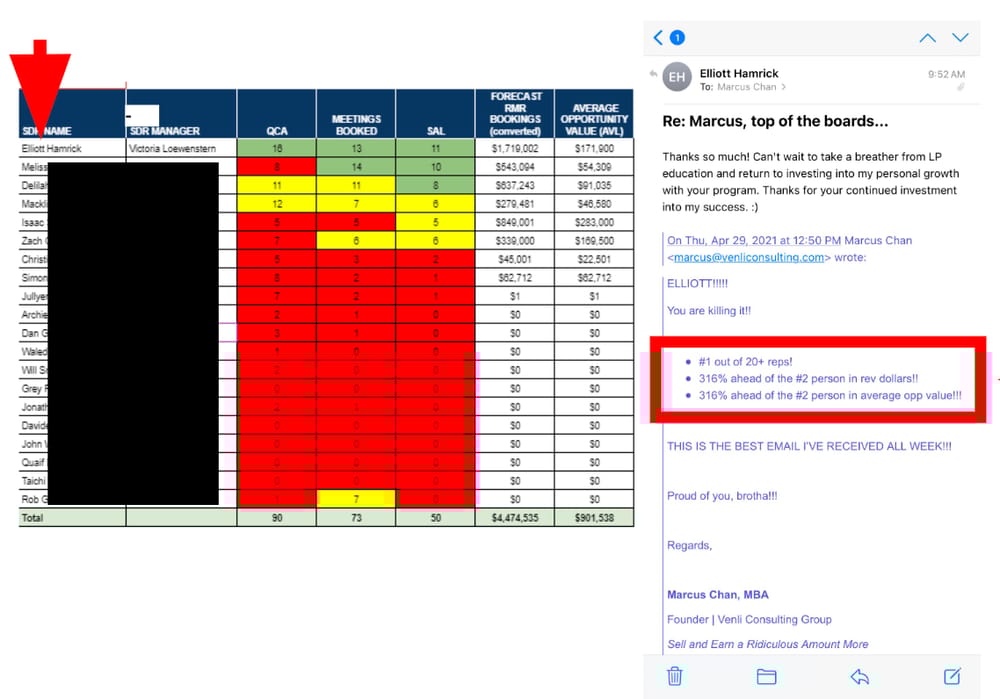
Task: Click the yellow QCA cell showing 12
Action: coord(277,203)
